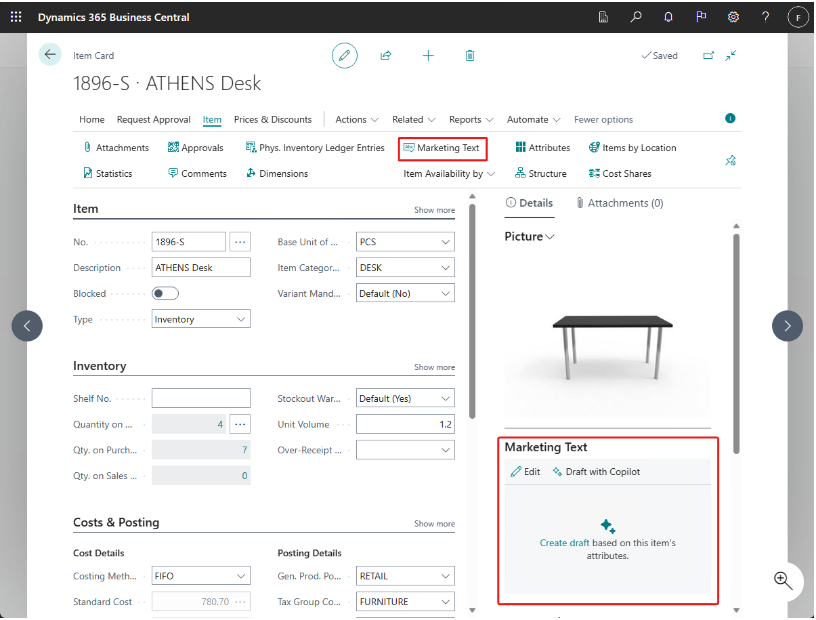This screenshot has height=620, width=816.
Task: Click the flag icon in the top bar
Action: (701, 17)
